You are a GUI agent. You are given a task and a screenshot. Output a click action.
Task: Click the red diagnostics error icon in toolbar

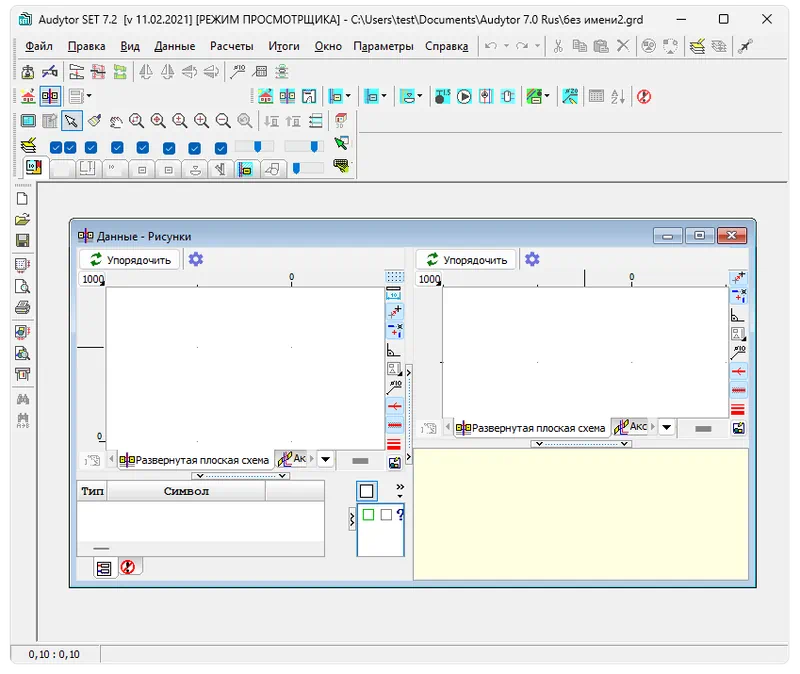[x=644, y=96]
